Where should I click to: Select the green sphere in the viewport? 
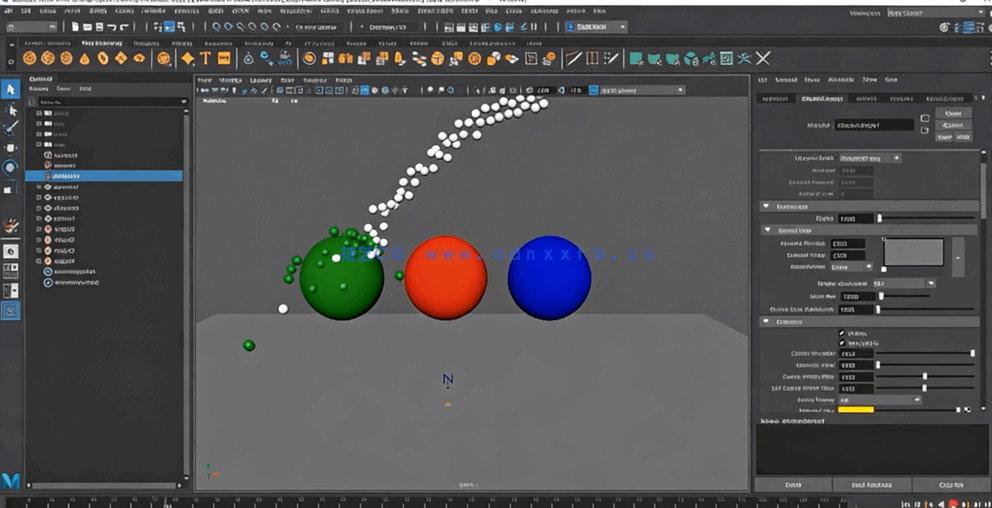point(342,277)
